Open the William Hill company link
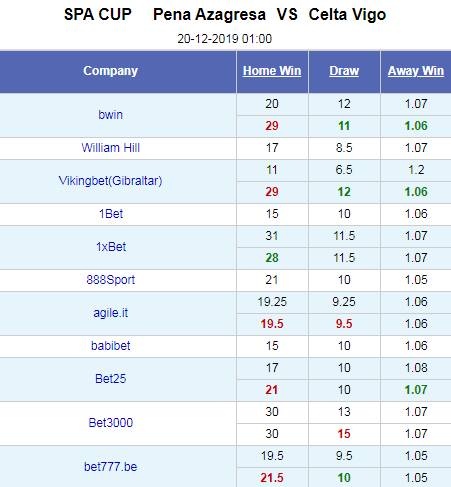The width and height of the screenshot is (451, 487). 110,148
